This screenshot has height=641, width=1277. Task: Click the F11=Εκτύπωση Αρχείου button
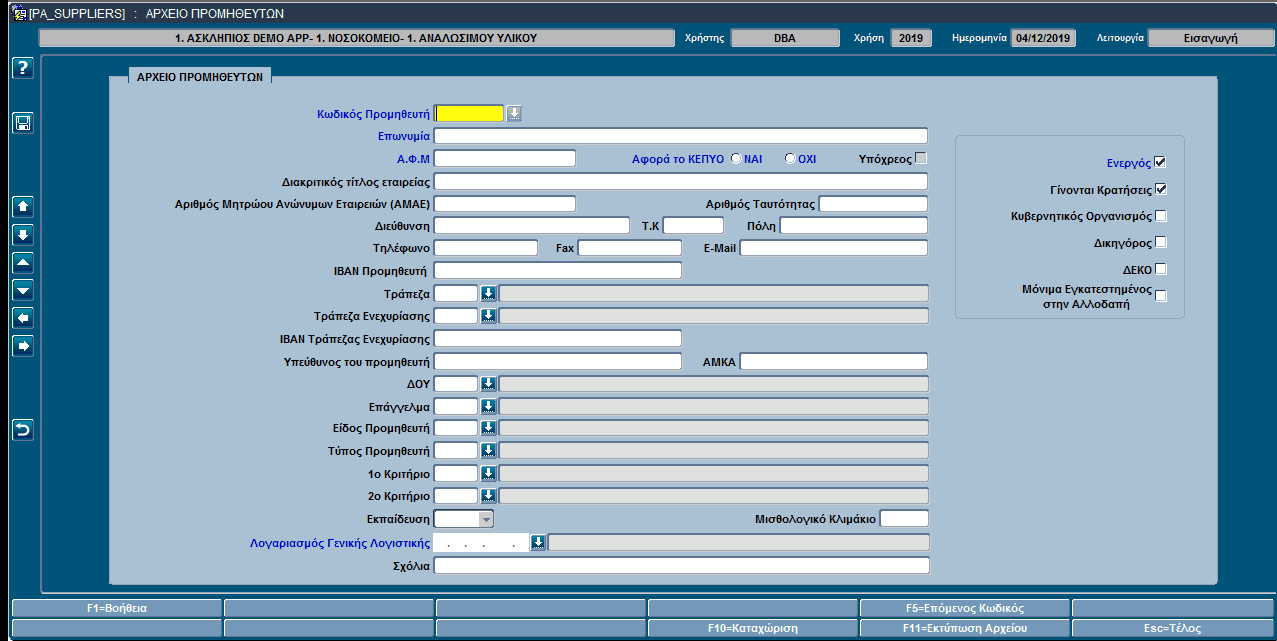pos(964,628)
